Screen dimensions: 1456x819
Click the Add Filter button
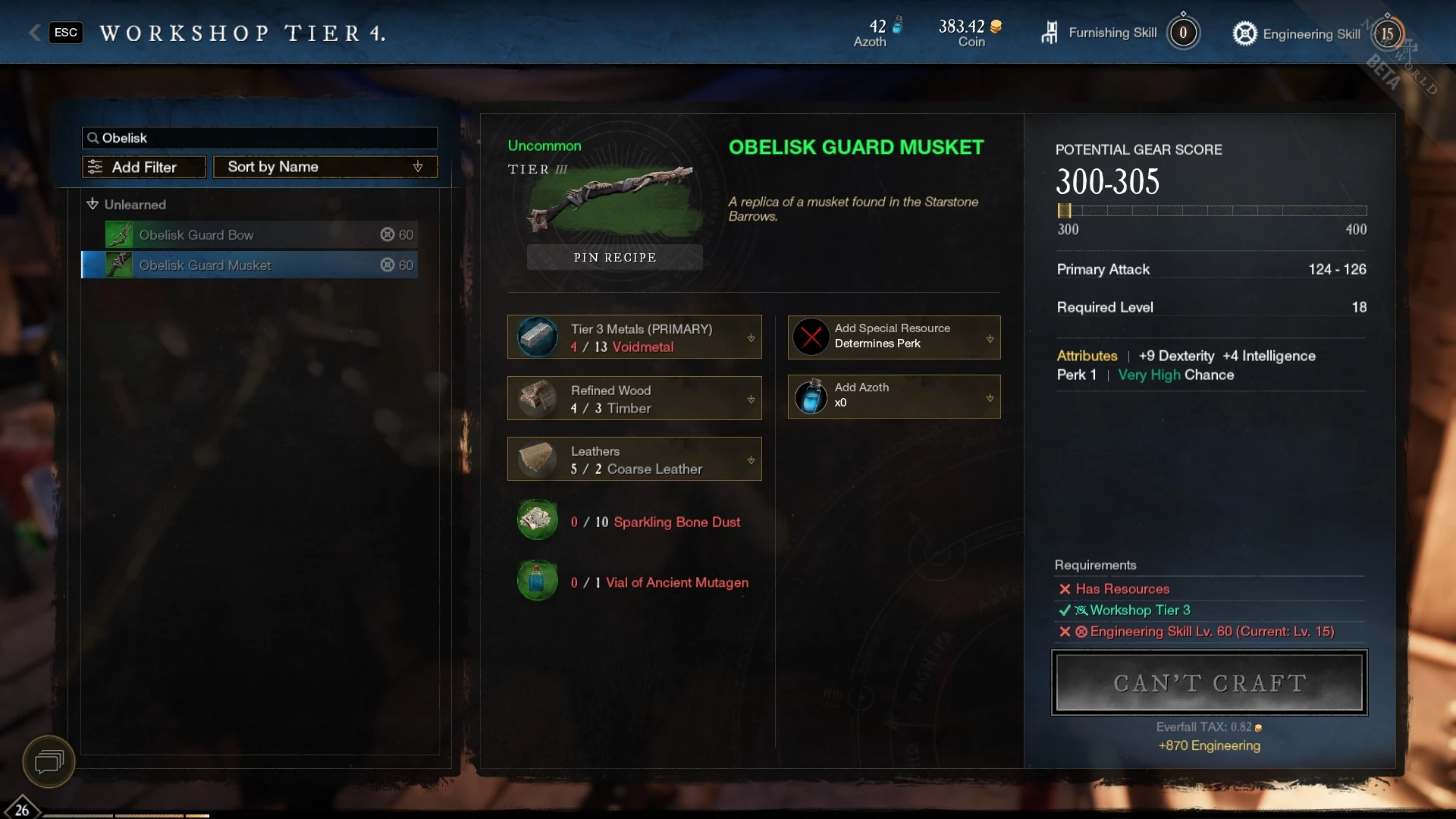click(144, 167)
